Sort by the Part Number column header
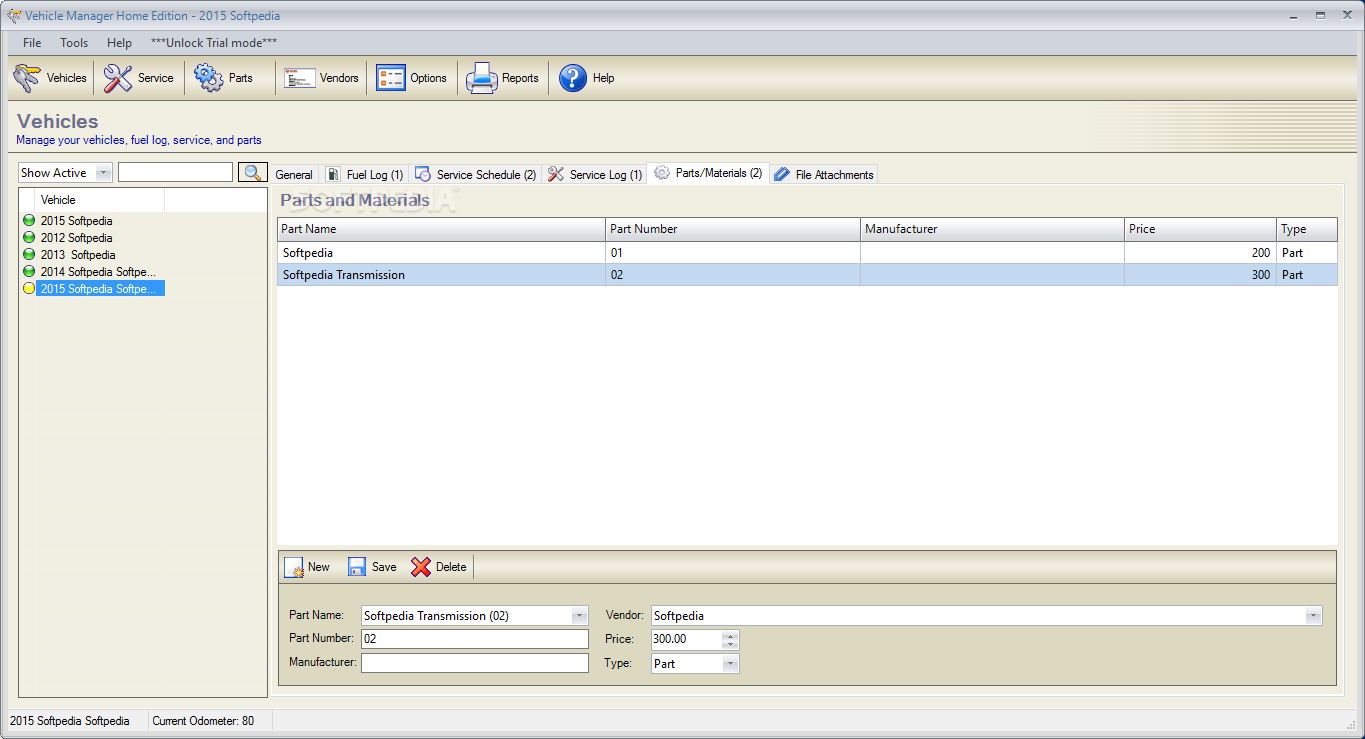Screen dimensions: 1365x739 733,229
